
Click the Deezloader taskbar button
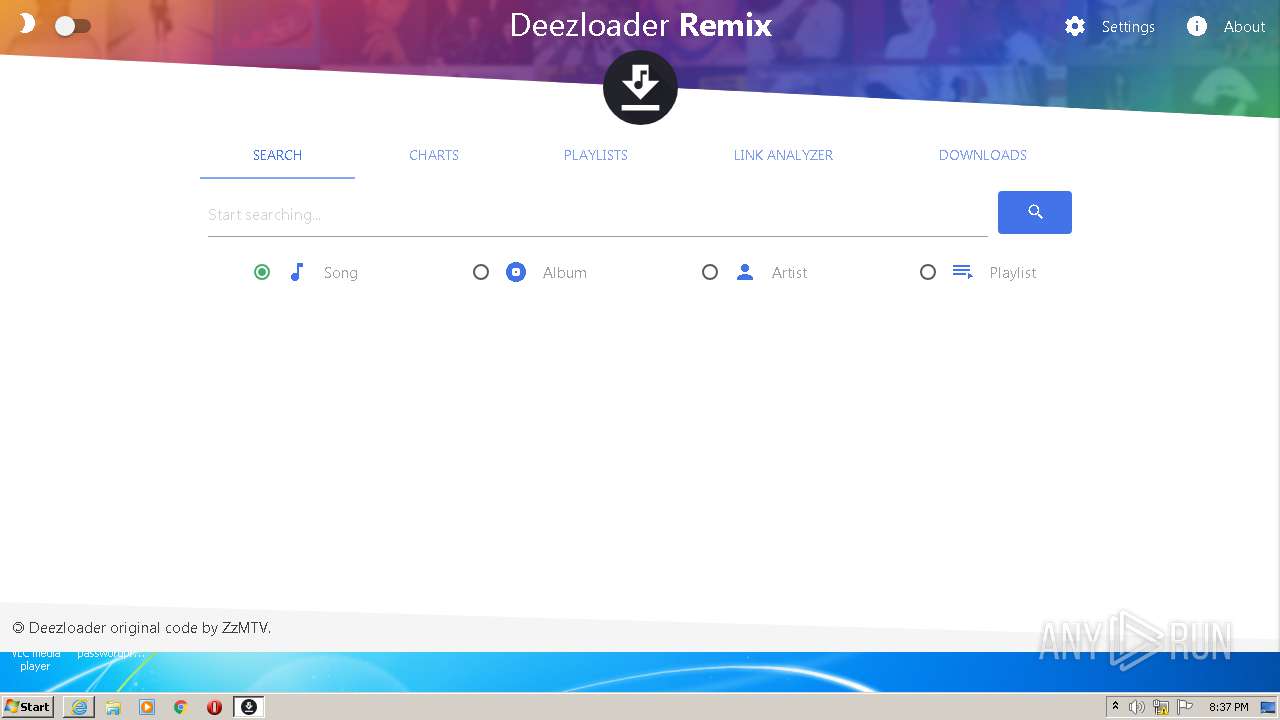(249, 707)
